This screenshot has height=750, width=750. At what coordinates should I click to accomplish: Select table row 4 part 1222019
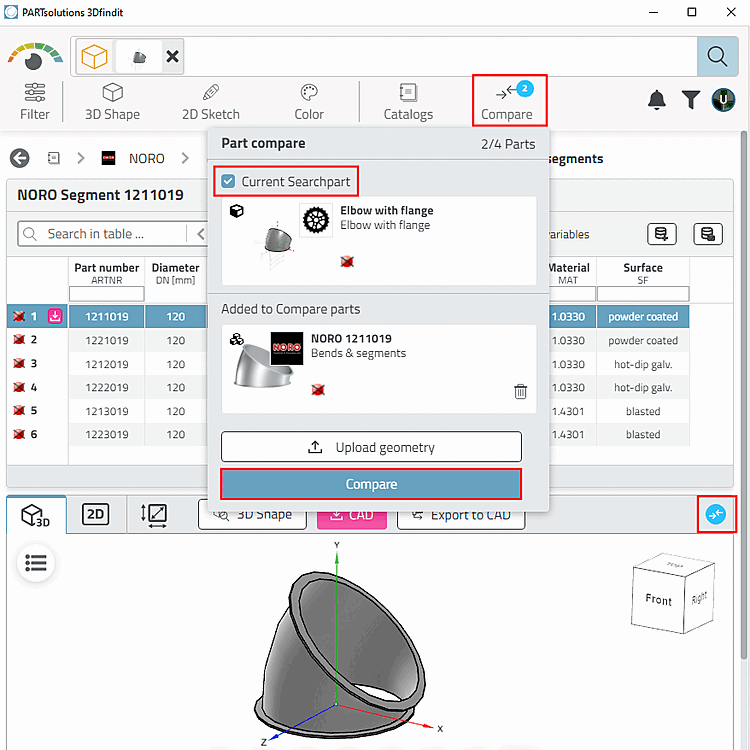point(107,387)
